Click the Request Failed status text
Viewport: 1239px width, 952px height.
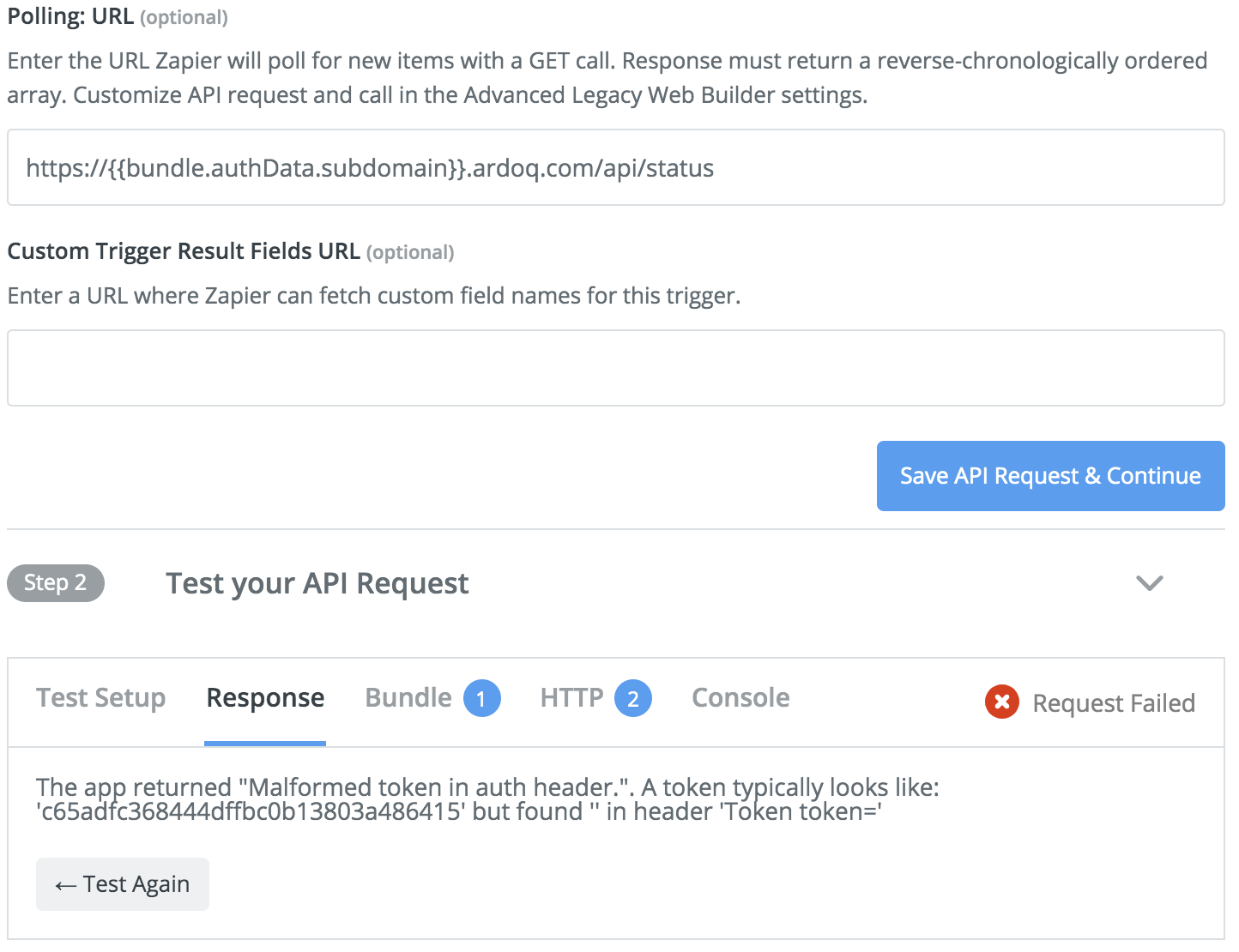[x=1114, y=703]
